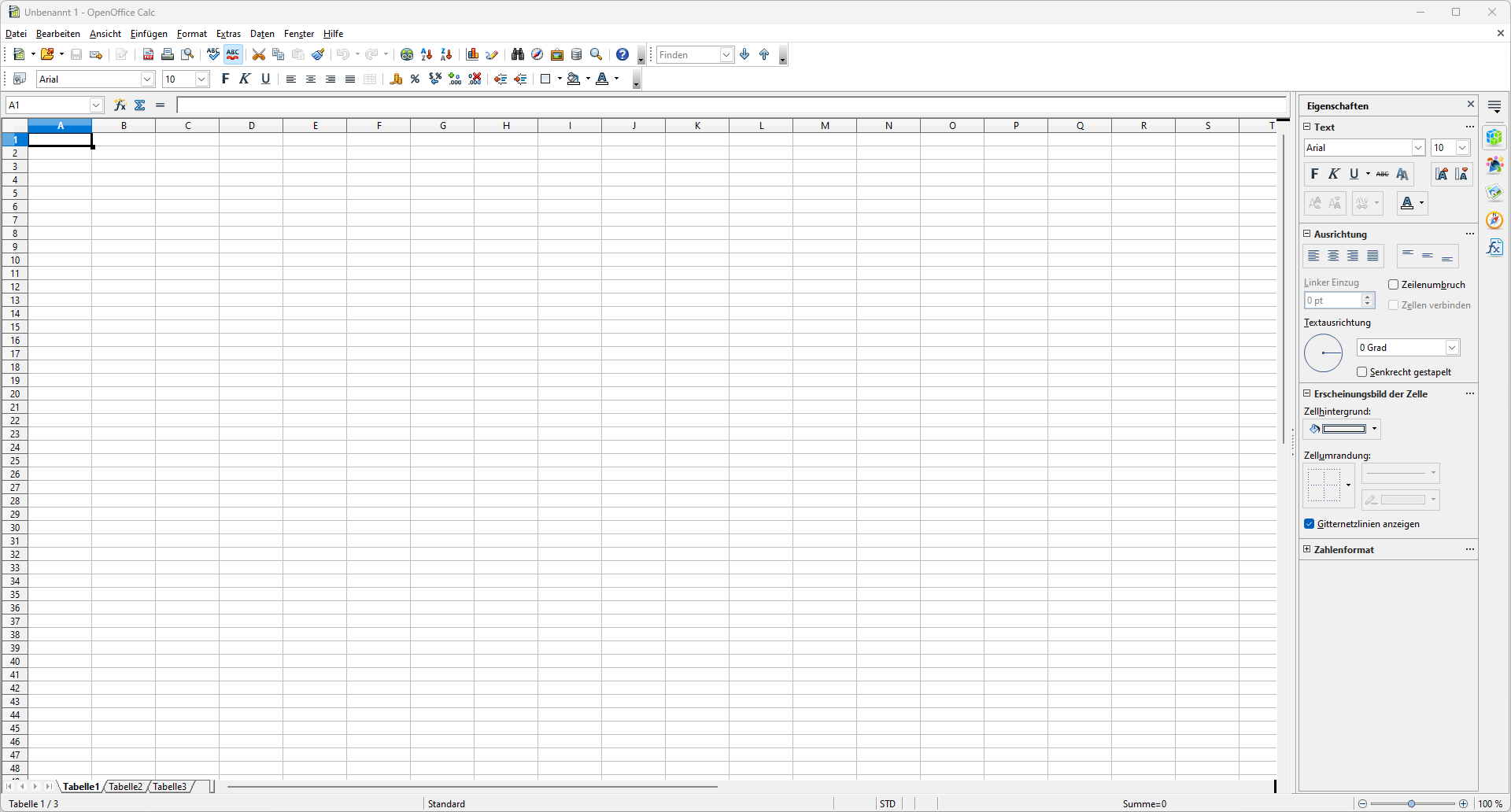
Task: Open the Function Wizard icon
Action: [120, 105]
